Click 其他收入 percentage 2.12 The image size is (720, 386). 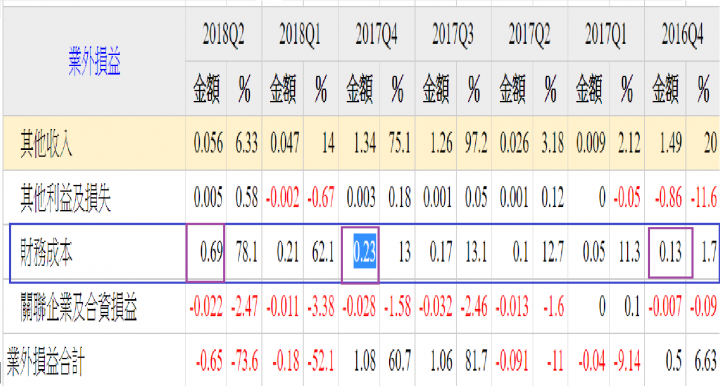[629, 143]
